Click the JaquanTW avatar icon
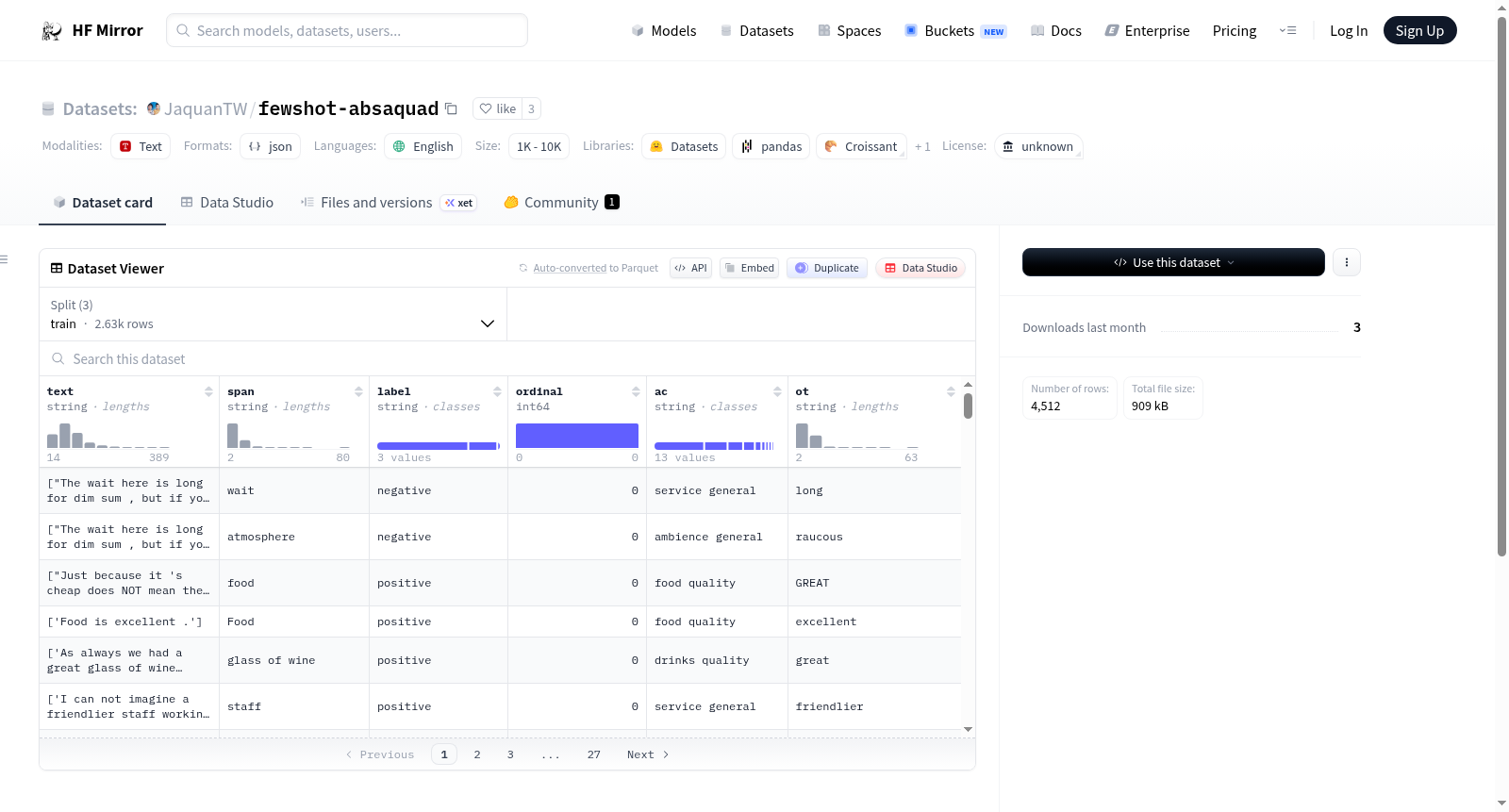This screenshot has height=812, width=1509. tap(154, 108)
